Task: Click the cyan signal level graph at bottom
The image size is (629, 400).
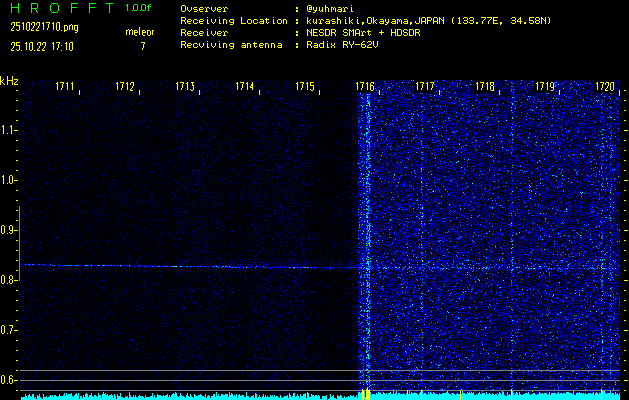Action: [320, 396]
